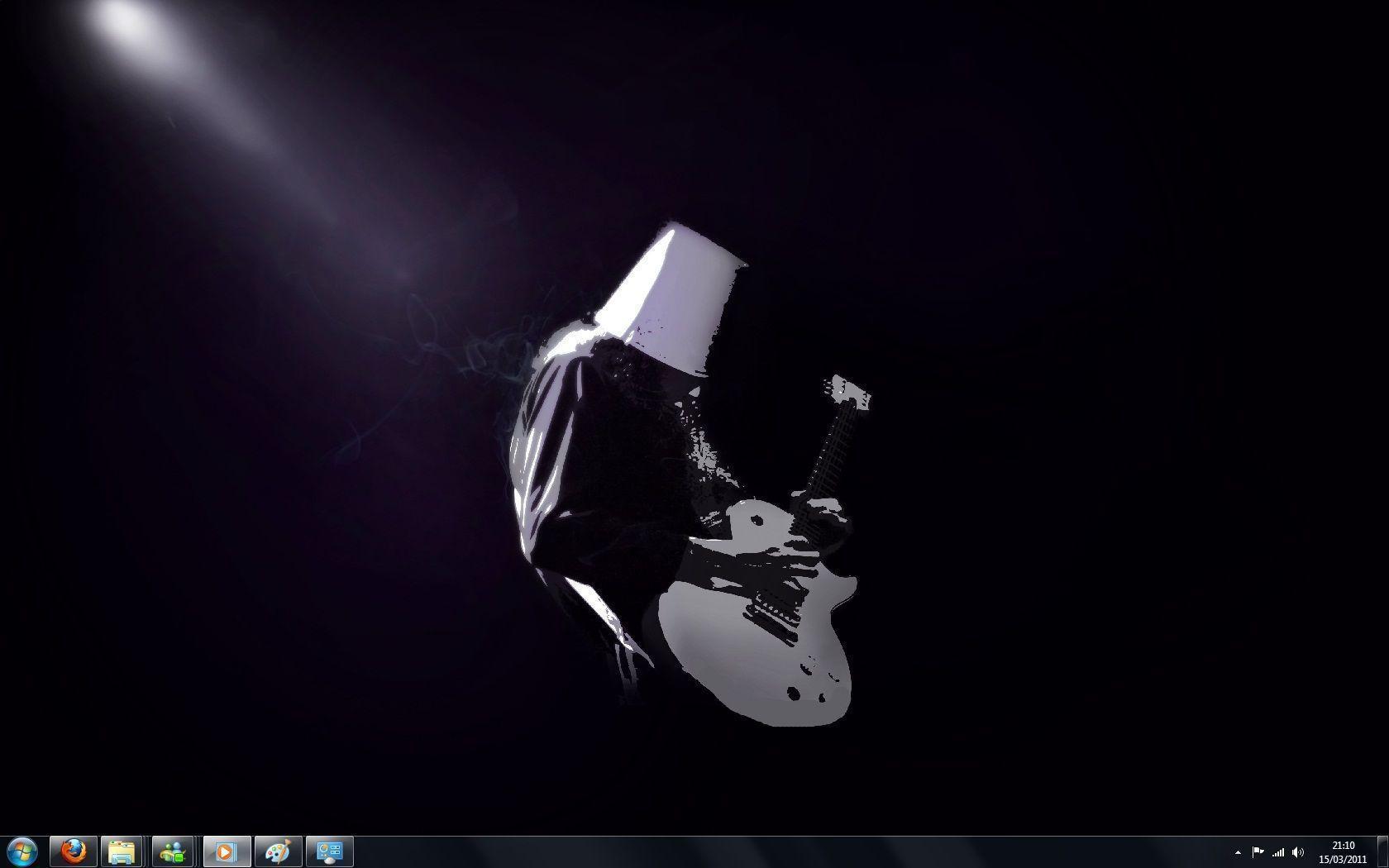Open the Paint taskbar button
Viewport: 1389px width, 868px height.
tap(278, 851)
